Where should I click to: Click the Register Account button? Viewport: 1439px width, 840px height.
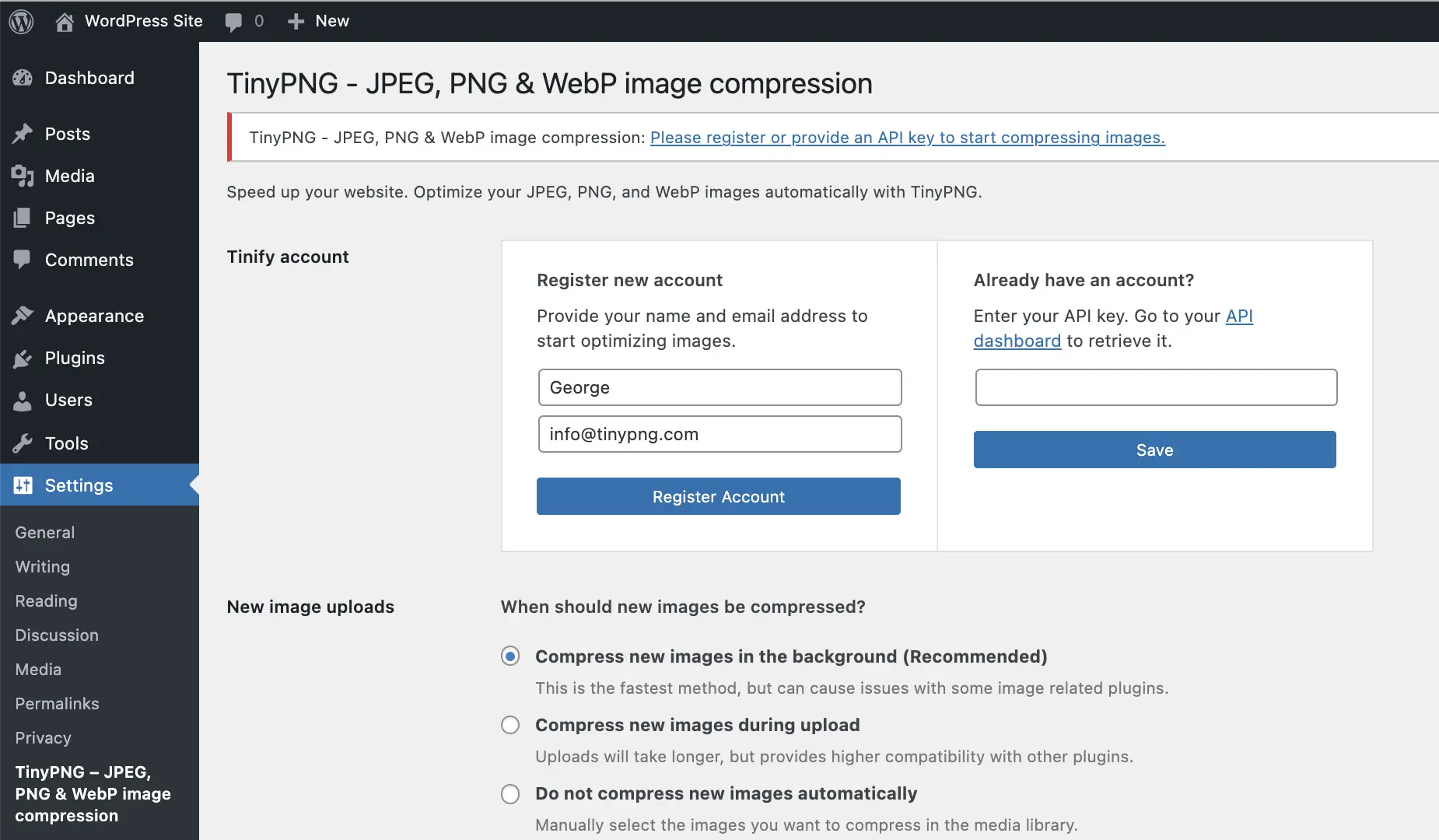coord(718,496)
